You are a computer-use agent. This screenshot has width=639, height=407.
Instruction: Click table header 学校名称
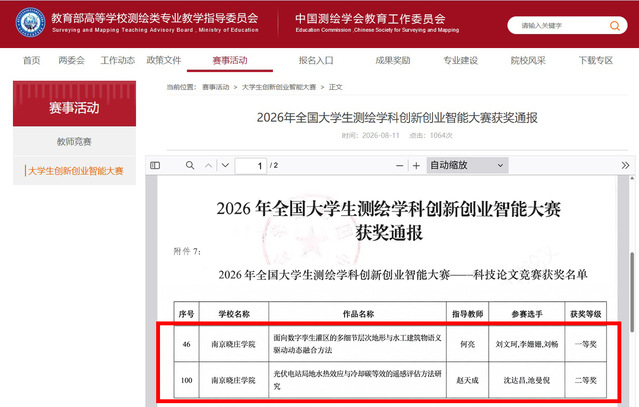(x=234, y=314)
